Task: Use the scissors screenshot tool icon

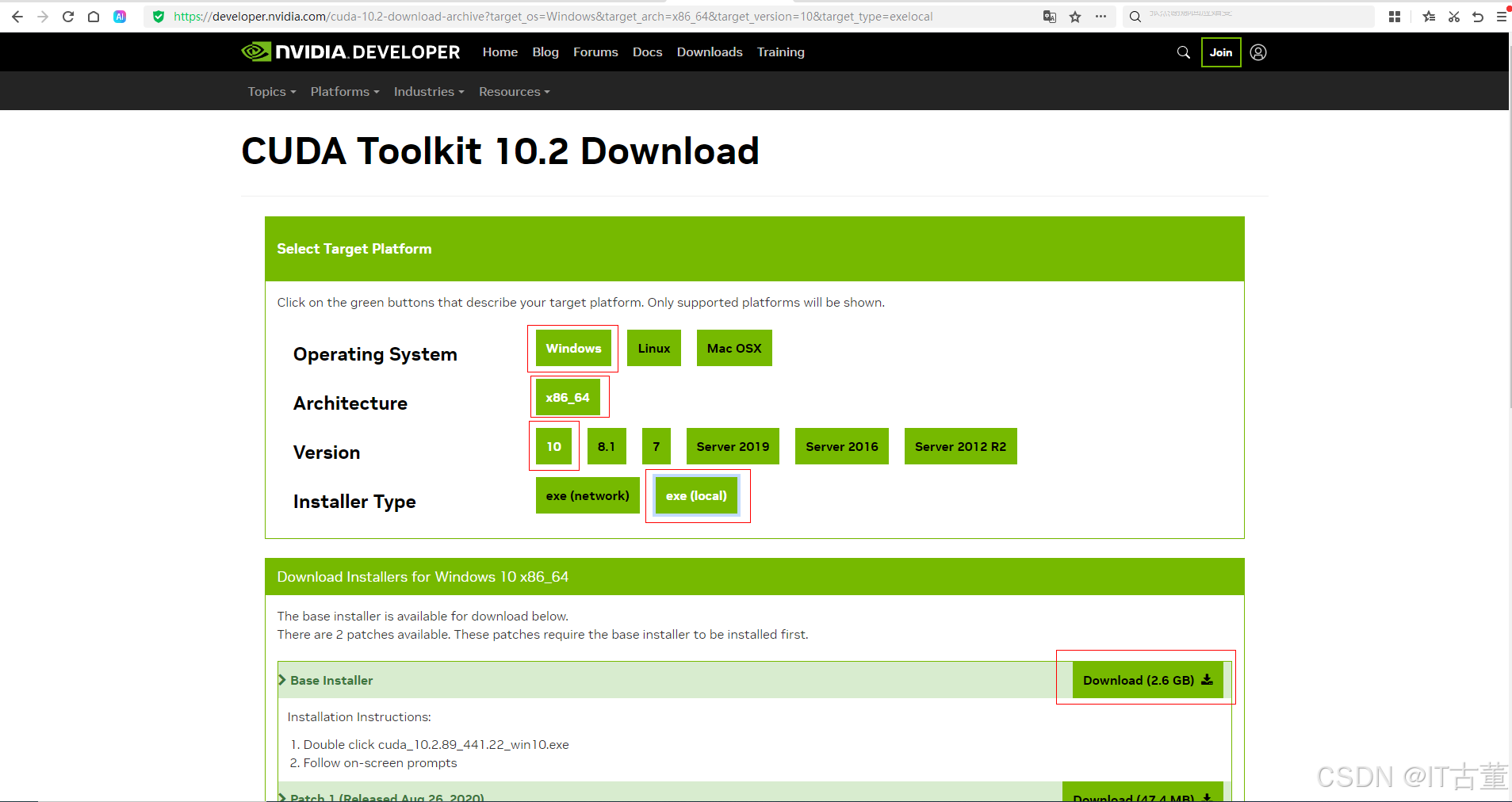Action: pyautogui.click(x=1454, y=17)
